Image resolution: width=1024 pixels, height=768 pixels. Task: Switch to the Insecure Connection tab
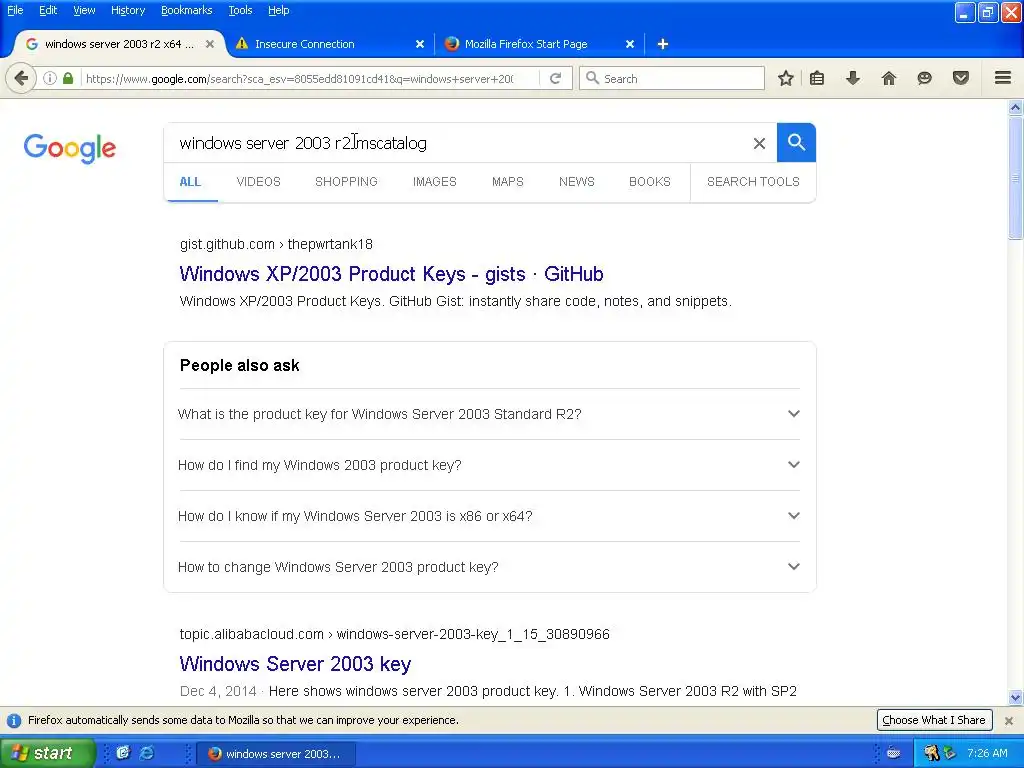tap(330, 44)
